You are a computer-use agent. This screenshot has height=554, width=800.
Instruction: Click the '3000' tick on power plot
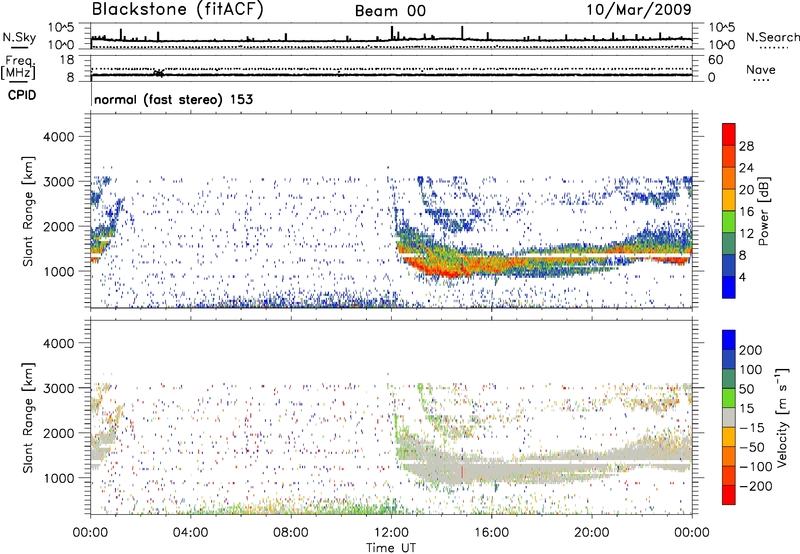point(59,182)
